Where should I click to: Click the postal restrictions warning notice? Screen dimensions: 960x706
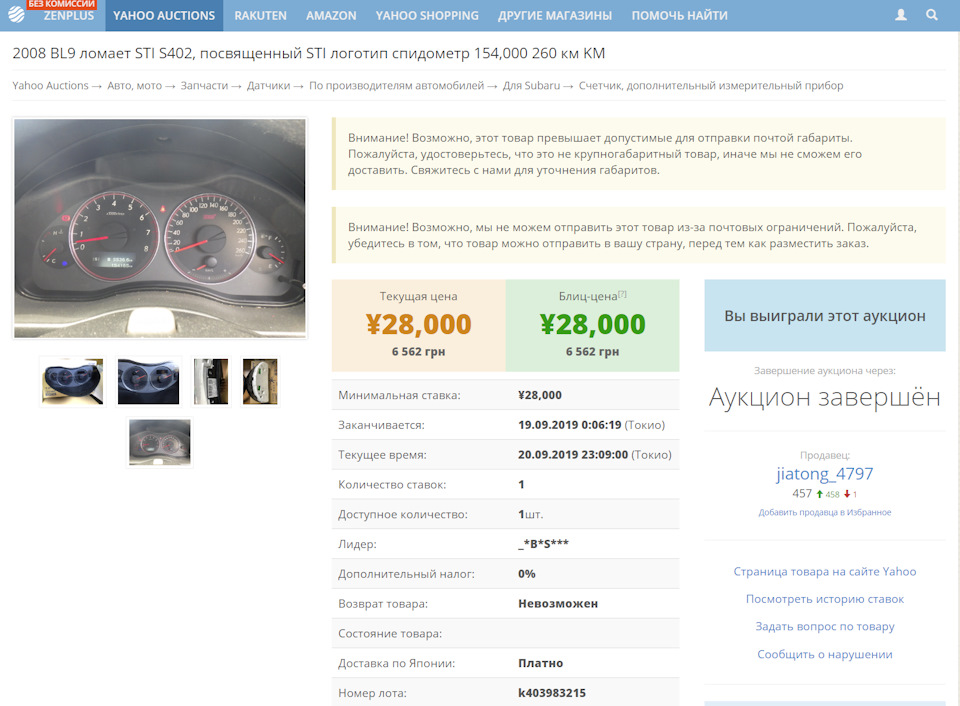click(639, 235)
